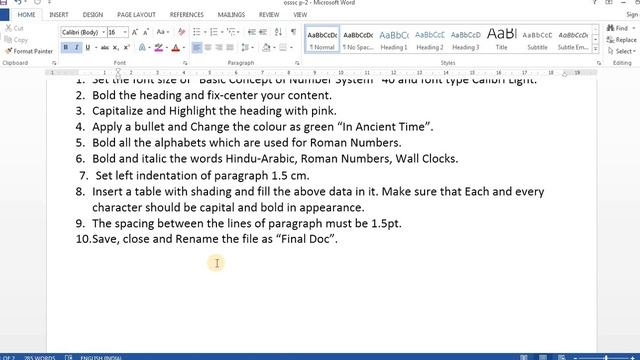Expand highlight color dropdown arrow

pyautogui.click(x=167, y=48)
